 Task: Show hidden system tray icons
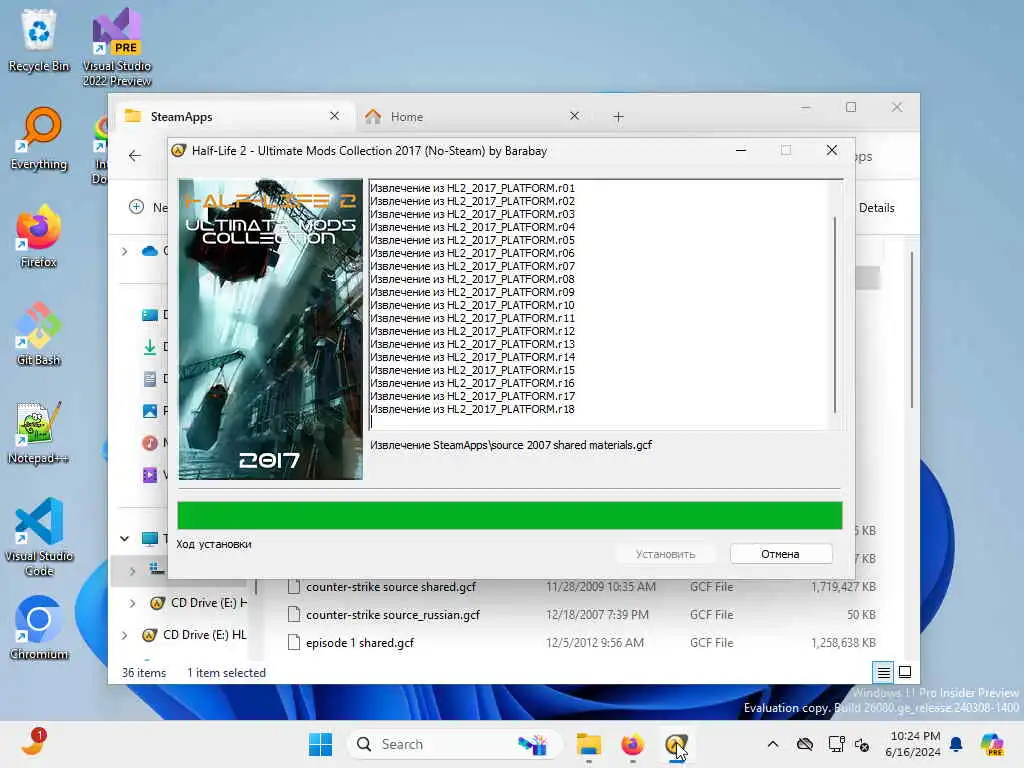(773, 744)
